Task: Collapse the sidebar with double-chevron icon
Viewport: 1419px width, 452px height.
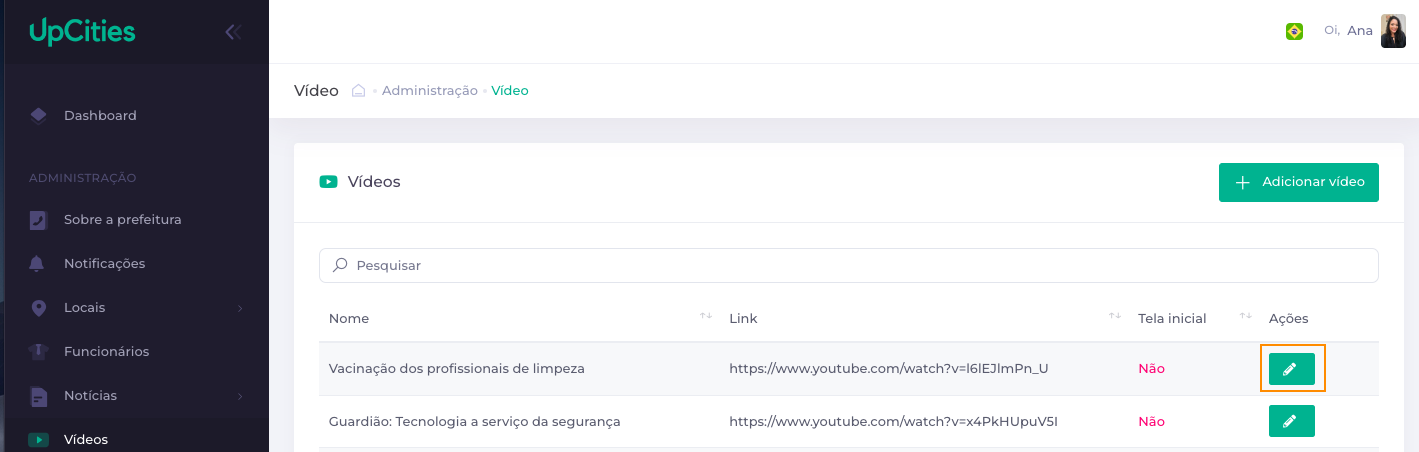Action: [233, 32]
